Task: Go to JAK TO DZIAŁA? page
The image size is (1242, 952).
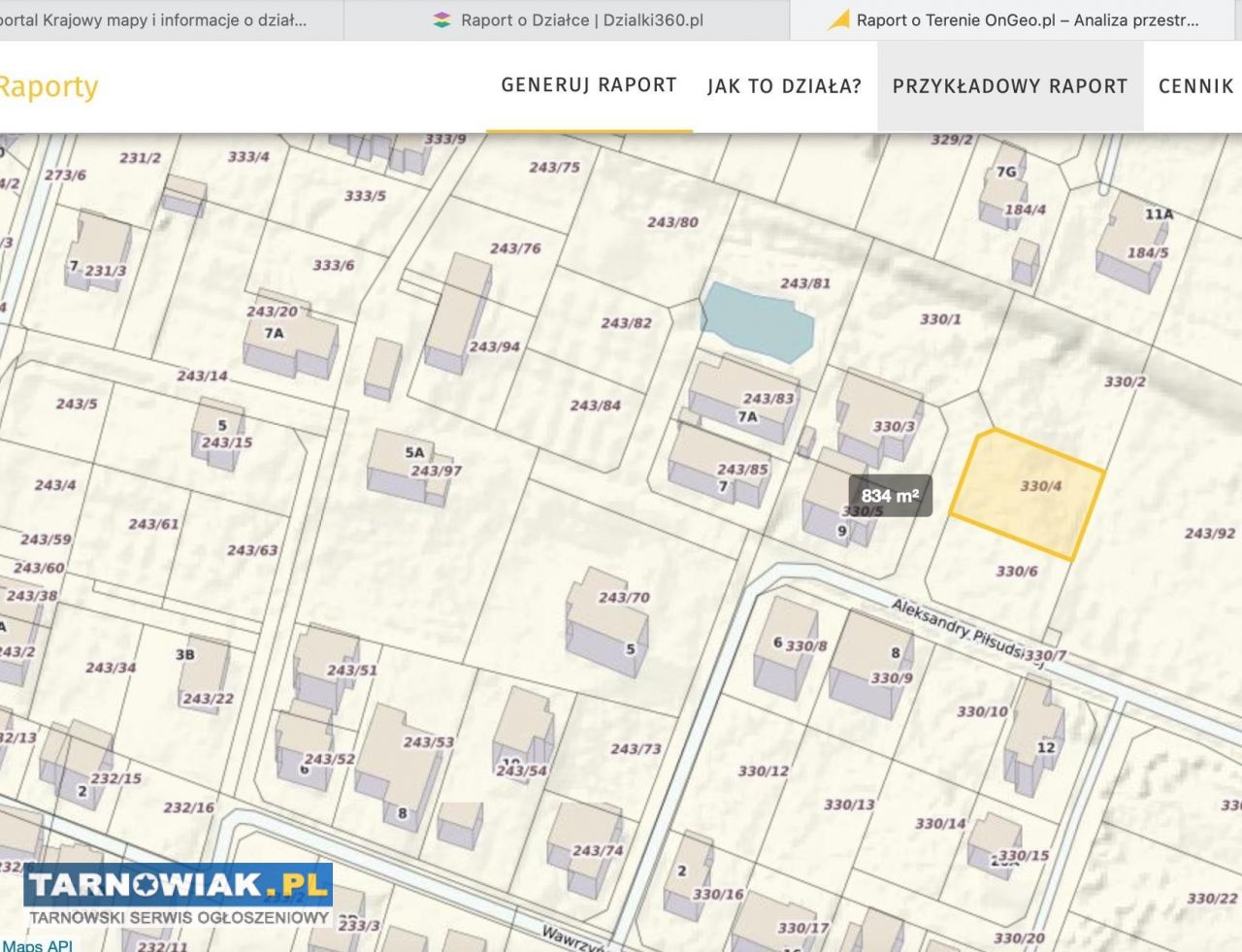Action: [784, 86]
